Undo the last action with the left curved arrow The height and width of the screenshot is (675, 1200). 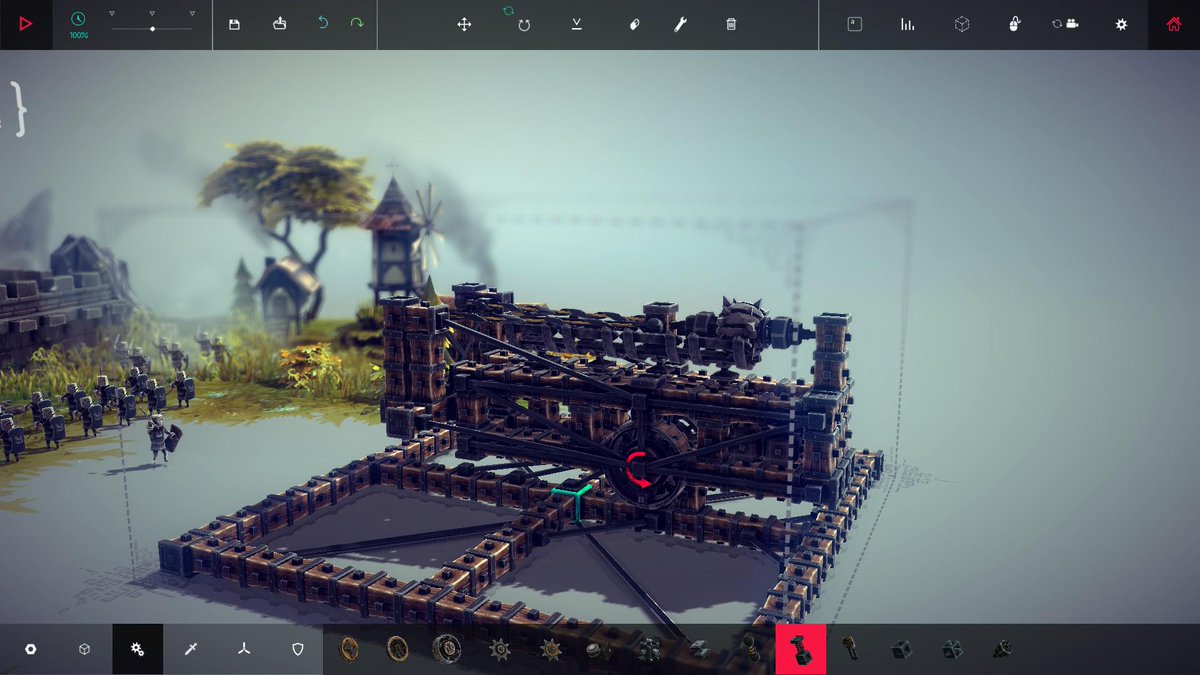click(323, 23)
